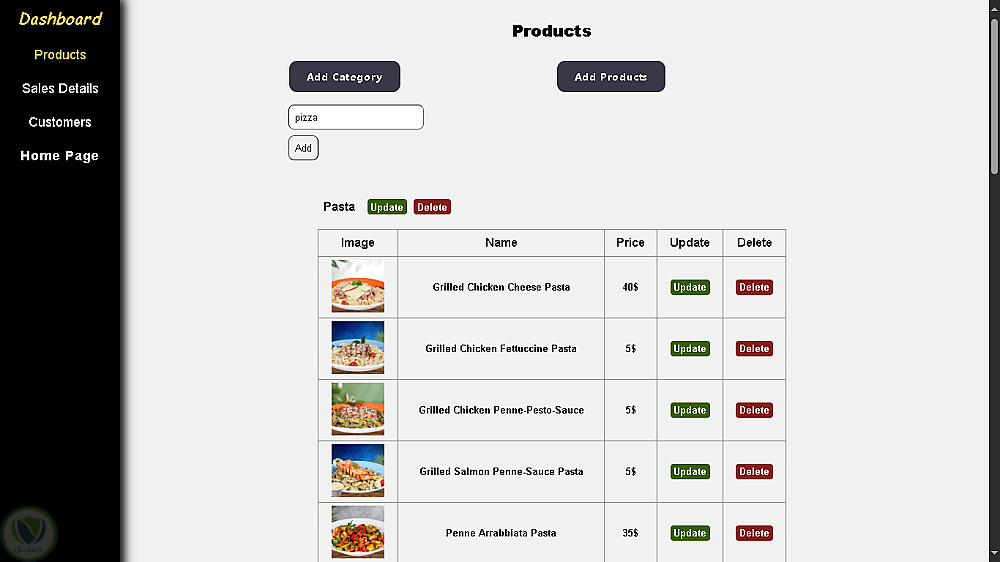Update the Pasta category
1000x562 pixels.
click(x=386, y=207)
